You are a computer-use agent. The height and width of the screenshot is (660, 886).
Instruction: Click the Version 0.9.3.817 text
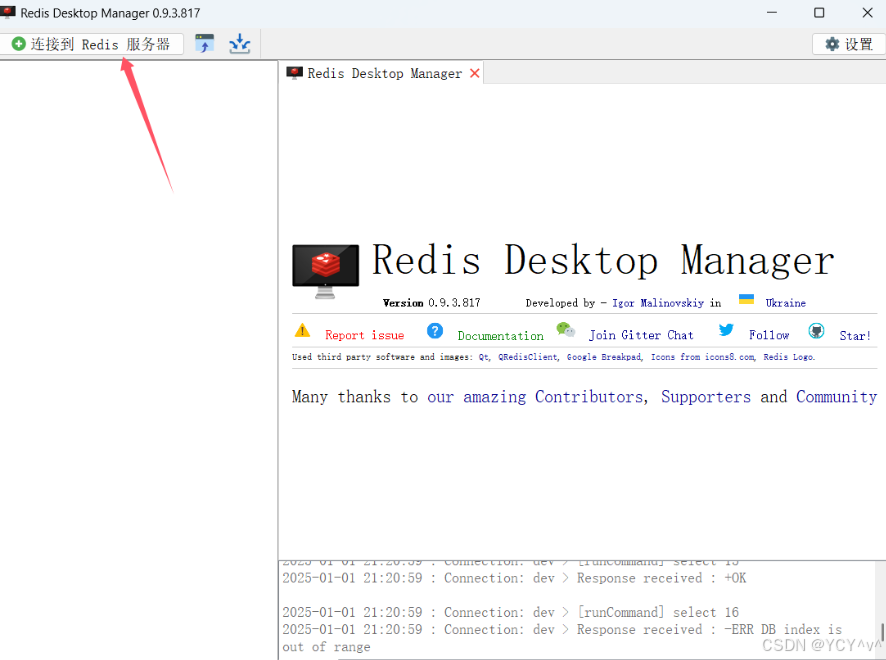[432, 303]
